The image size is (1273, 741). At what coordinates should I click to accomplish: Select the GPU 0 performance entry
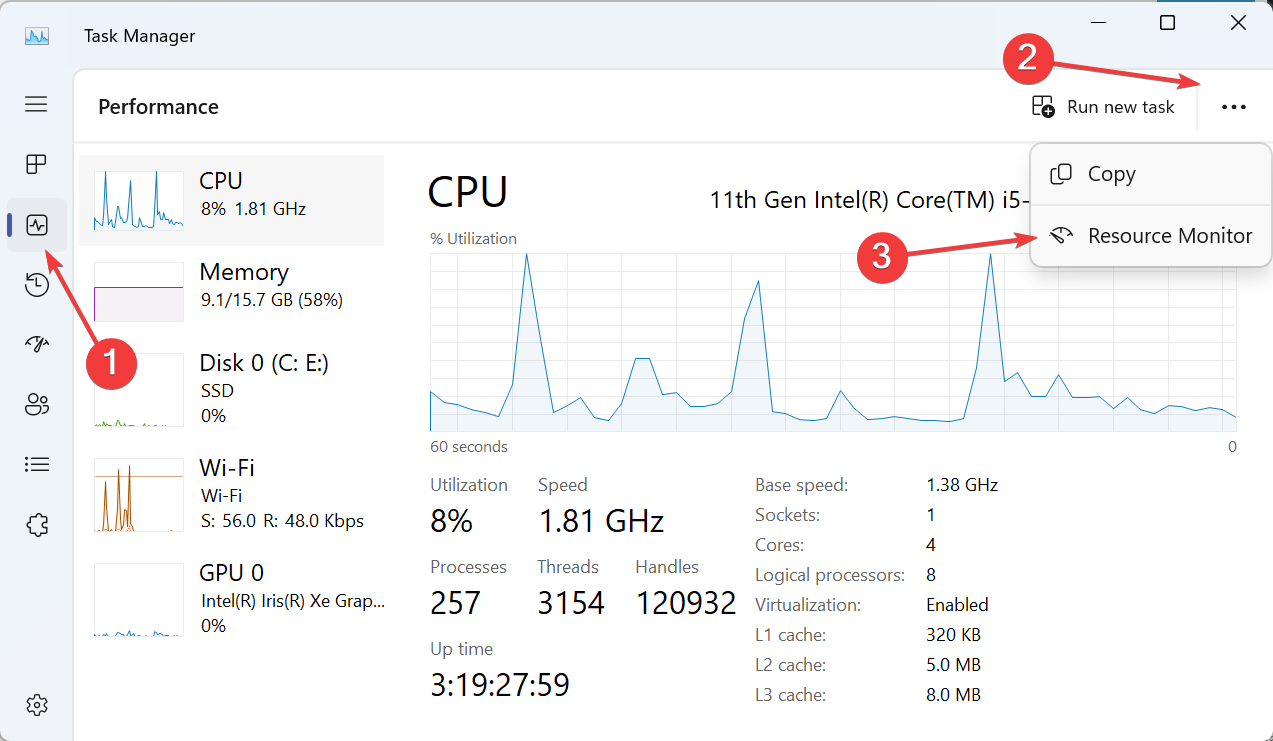click(231, 599)
